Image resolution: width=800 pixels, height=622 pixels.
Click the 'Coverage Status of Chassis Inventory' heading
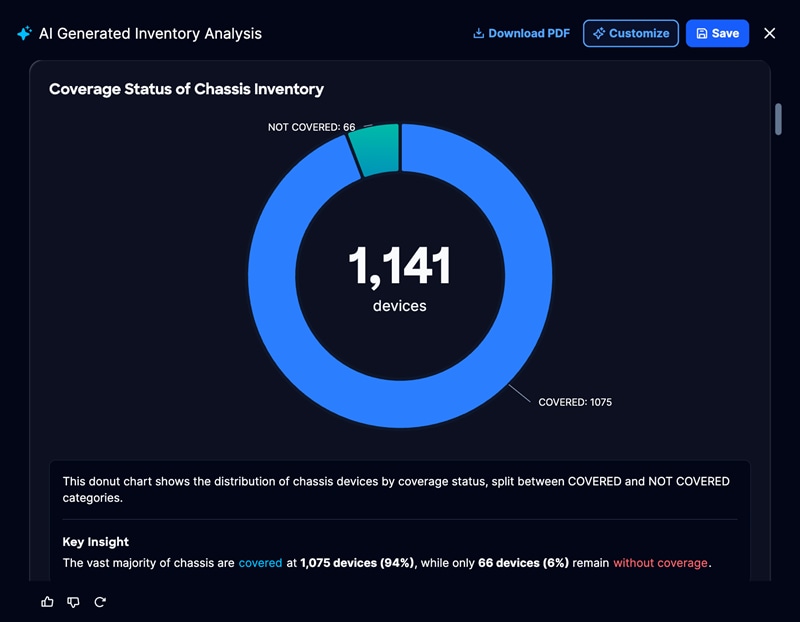click(186, 89)
